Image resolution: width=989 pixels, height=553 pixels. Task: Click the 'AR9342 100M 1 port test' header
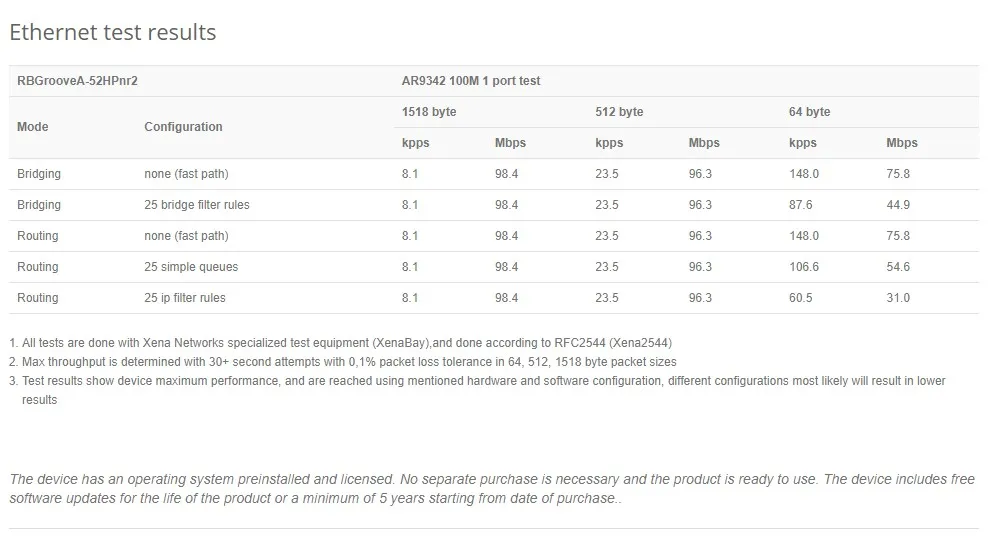pyautogui.click(x=471, y=81)
